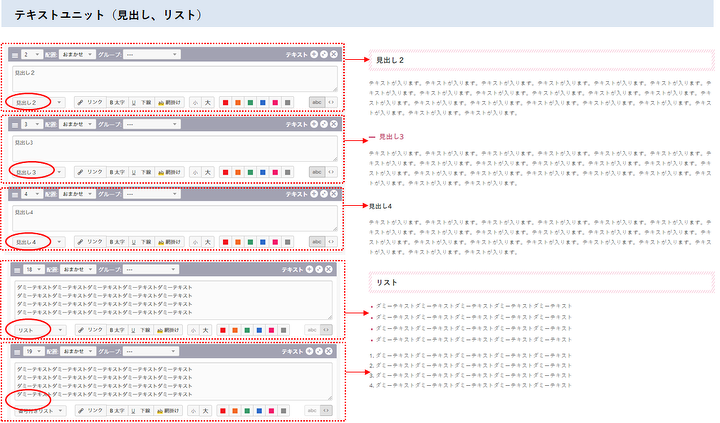Toggle the <> source mode in the 見出し3 unit
Image resolution: width=720 pixels, height=423 pixels.
click(332, 172)
